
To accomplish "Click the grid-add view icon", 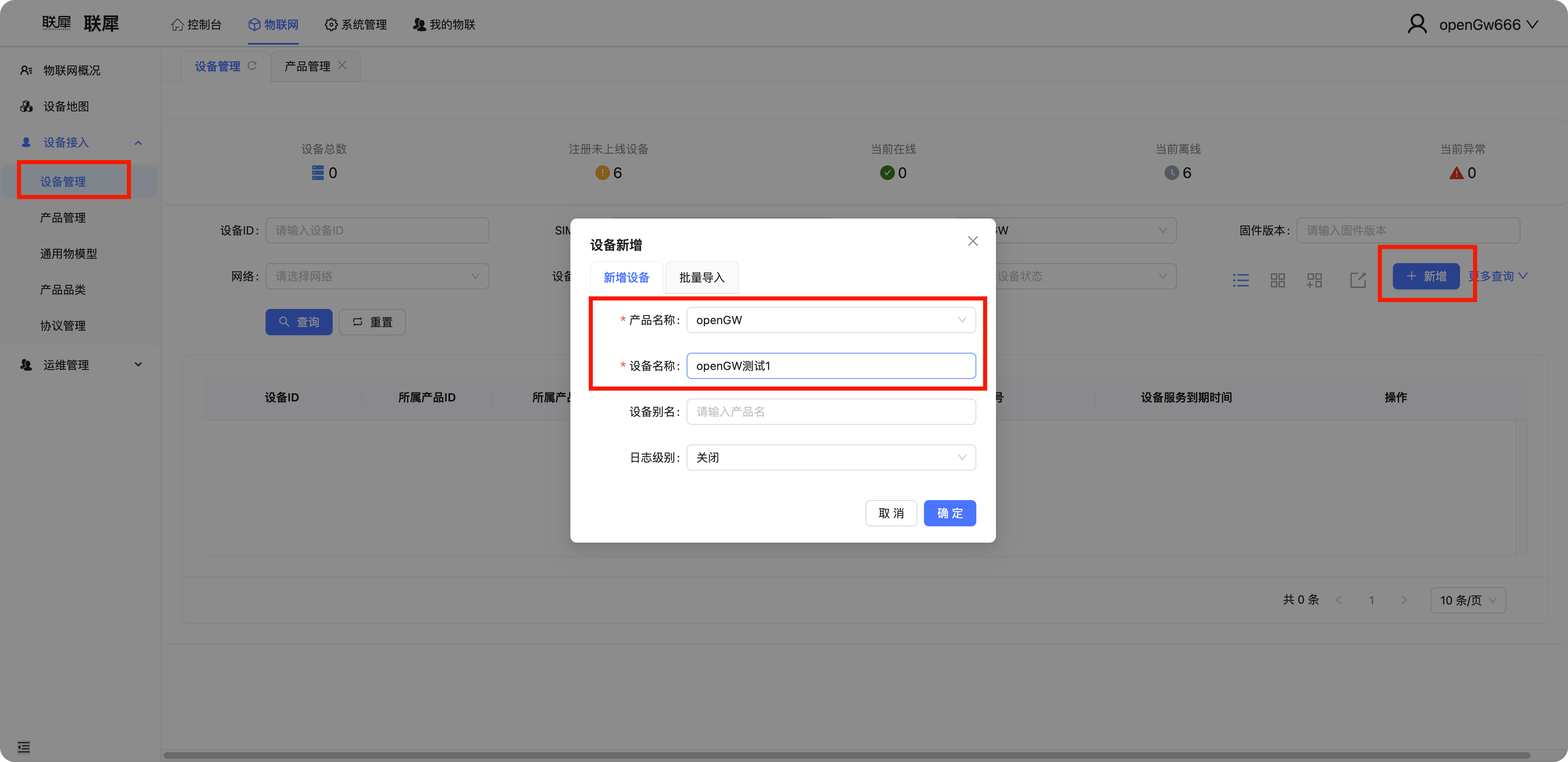I will (1314, 280).
